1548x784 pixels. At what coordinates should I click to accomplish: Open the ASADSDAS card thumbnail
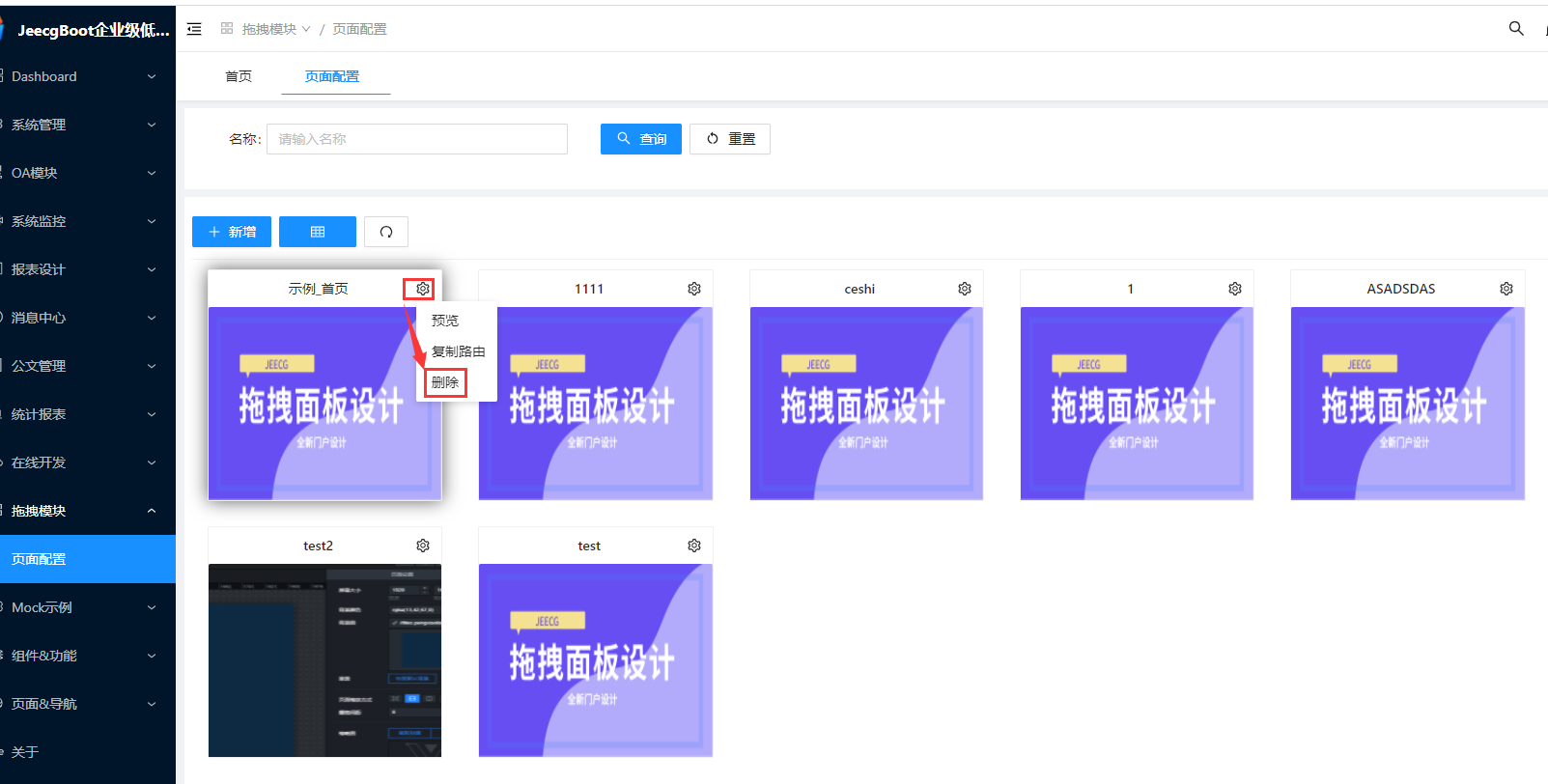click(x=1408, y=404)
